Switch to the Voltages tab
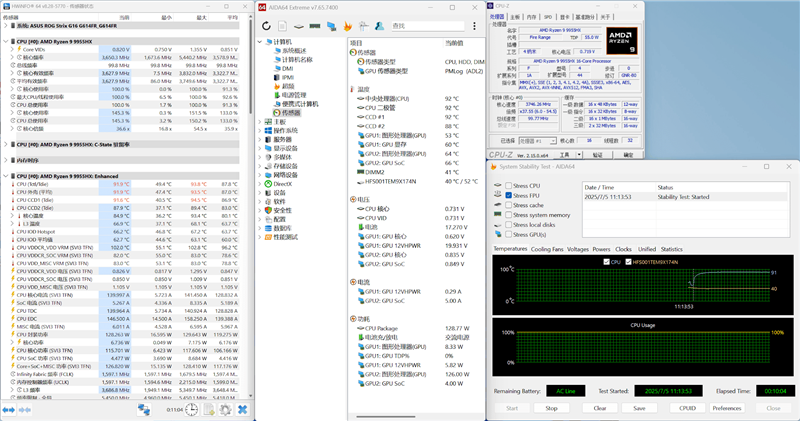This screenshot has height=421, width=800. pos(578,250)
